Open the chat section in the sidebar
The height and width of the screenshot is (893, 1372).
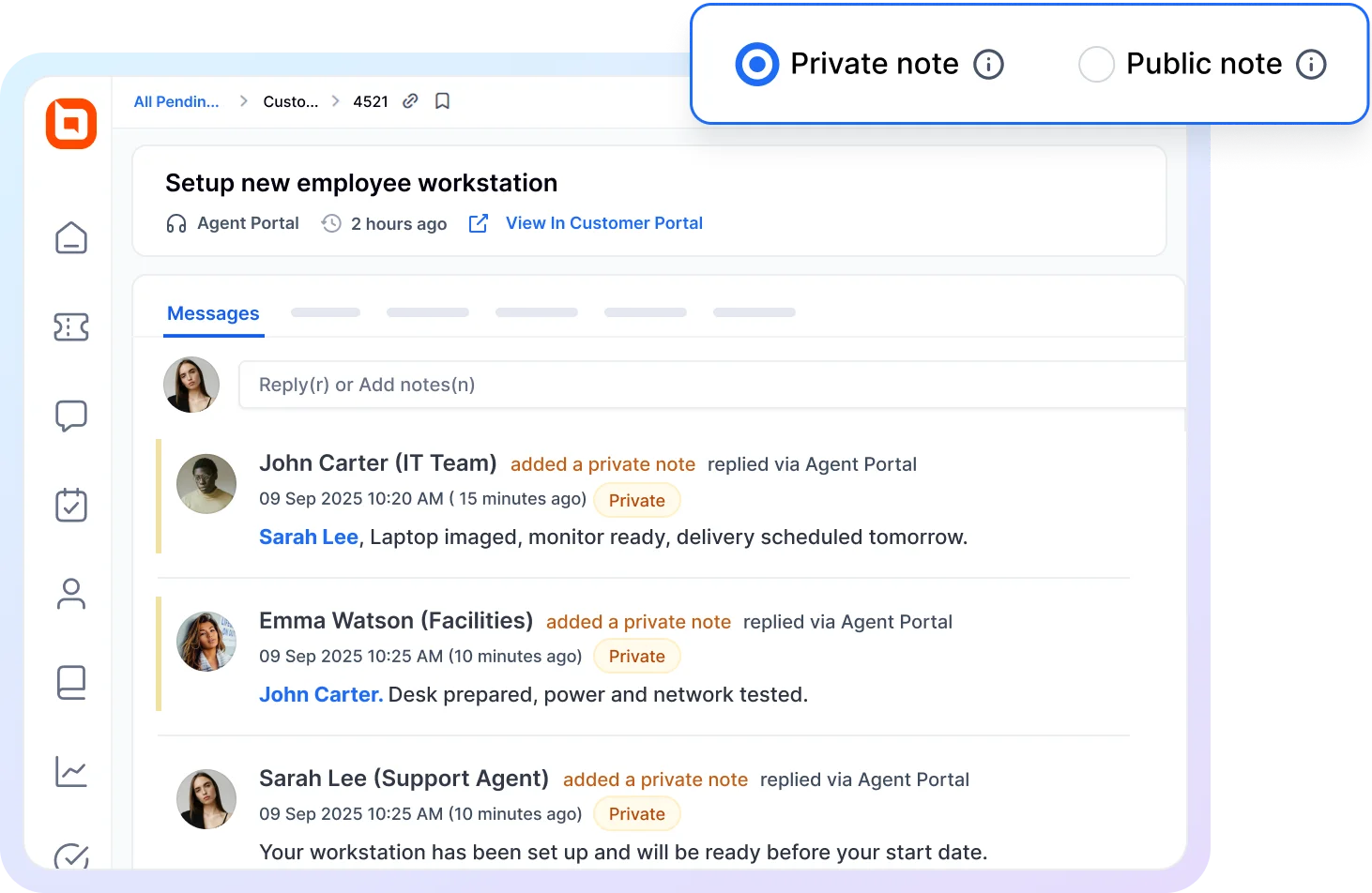70,416
